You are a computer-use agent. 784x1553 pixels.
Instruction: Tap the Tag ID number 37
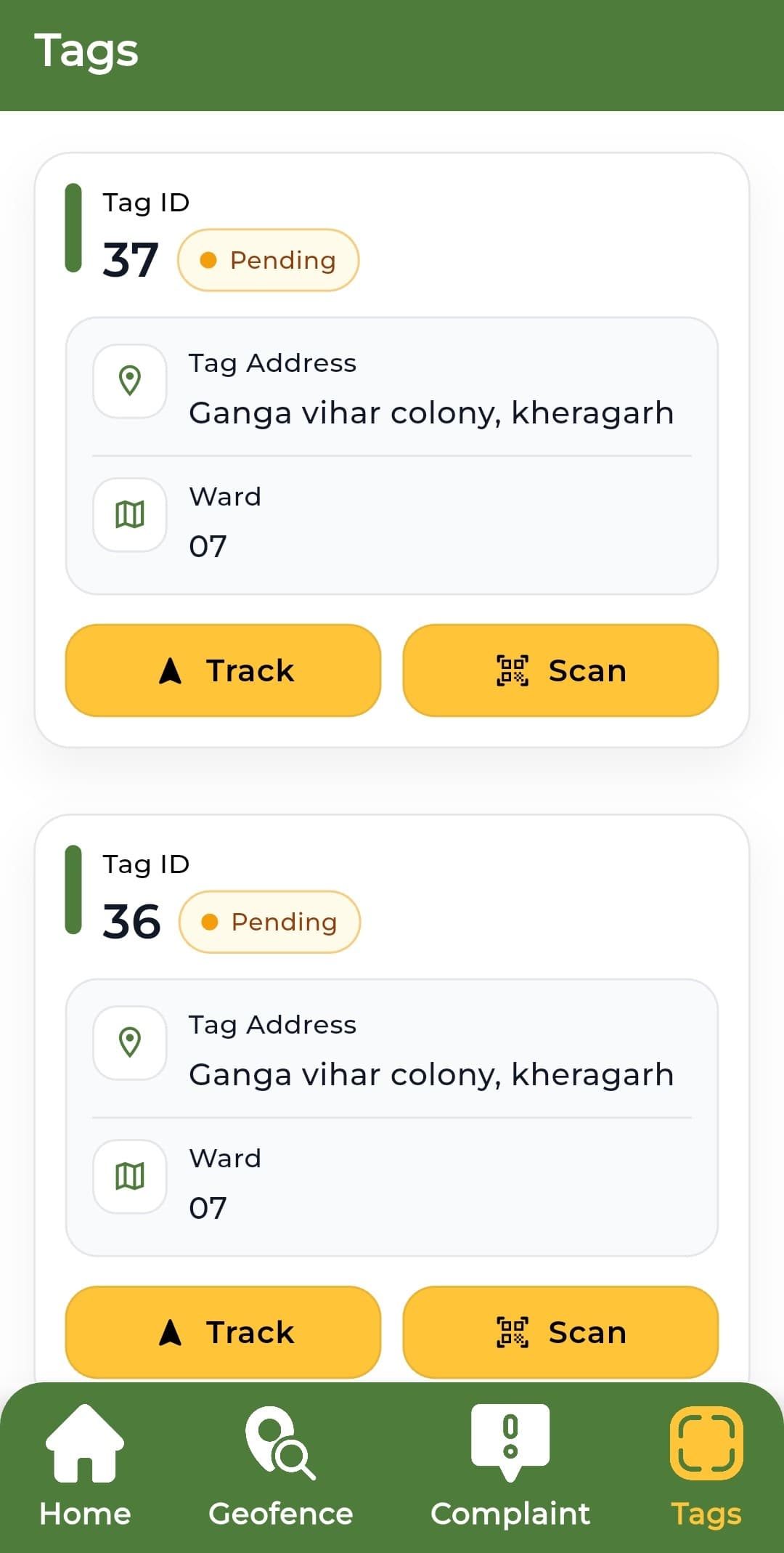pyautogui.click(x=131, y=260)
